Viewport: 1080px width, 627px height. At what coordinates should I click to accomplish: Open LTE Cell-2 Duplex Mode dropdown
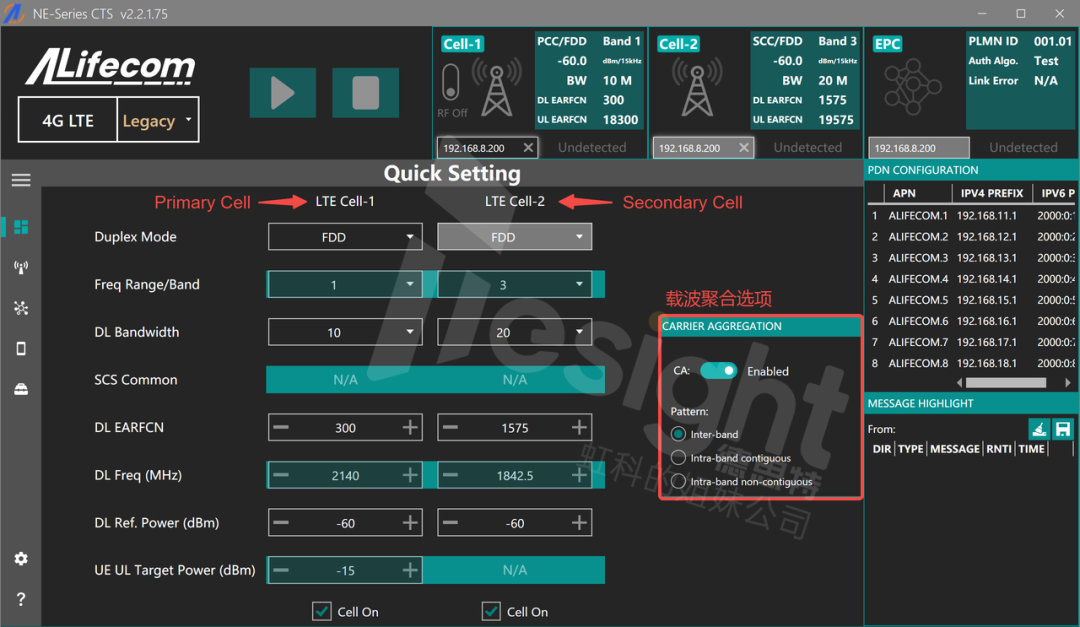tap(515, 237)
